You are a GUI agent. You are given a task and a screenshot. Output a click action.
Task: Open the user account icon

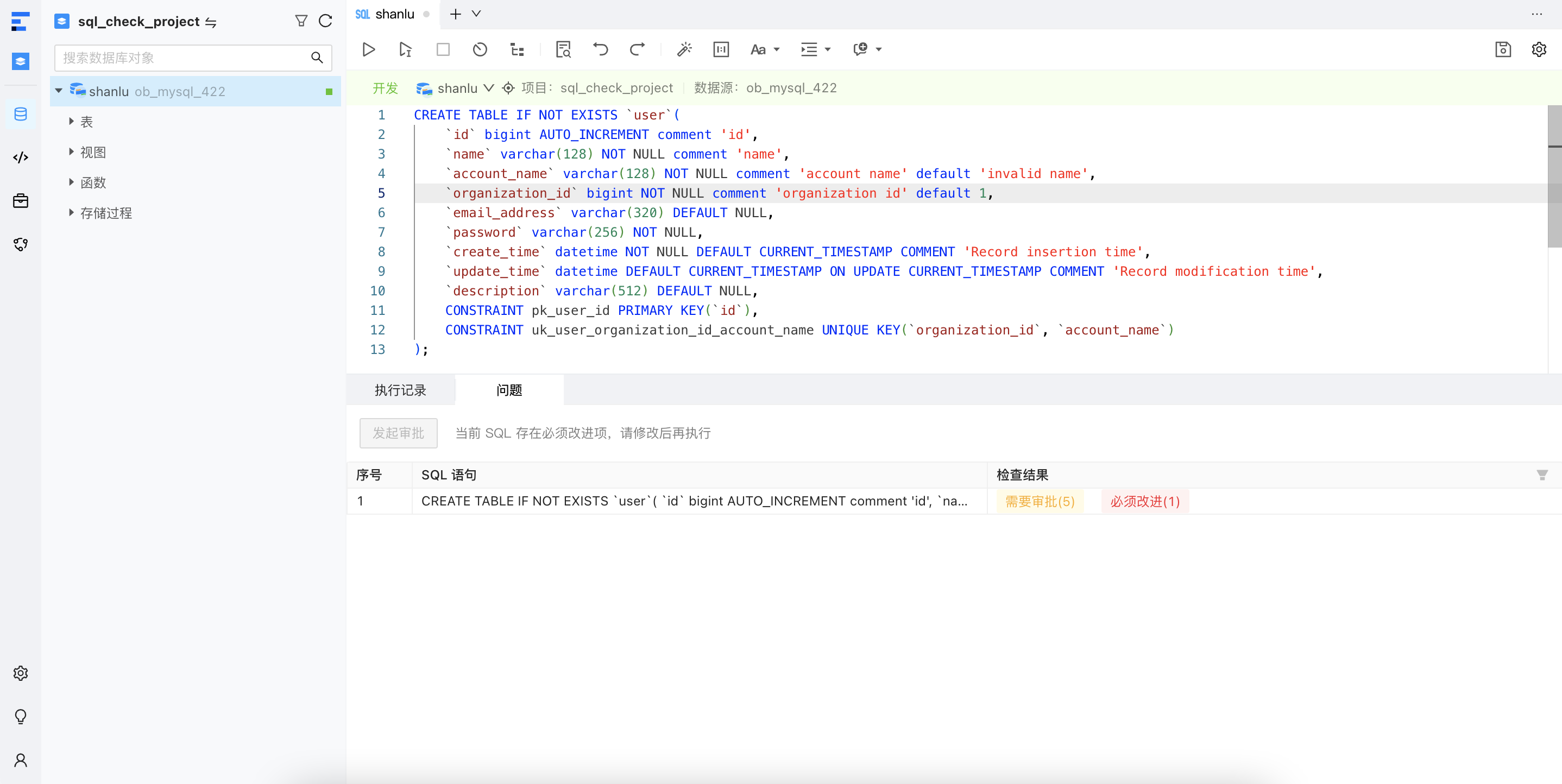pos(21,760)
